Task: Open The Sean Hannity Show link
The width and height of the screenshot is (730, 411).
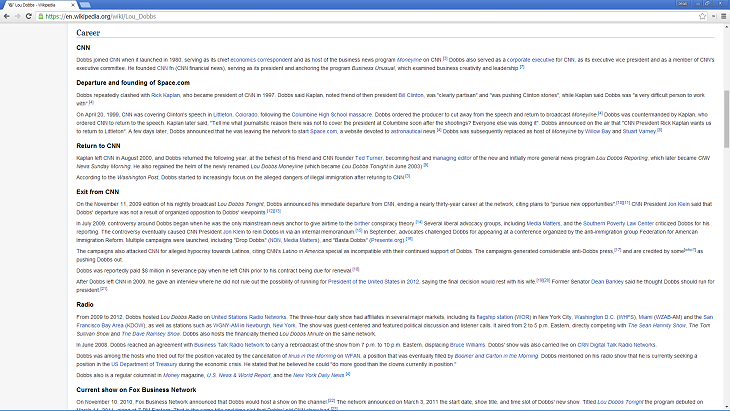Action: click(656, 326)
